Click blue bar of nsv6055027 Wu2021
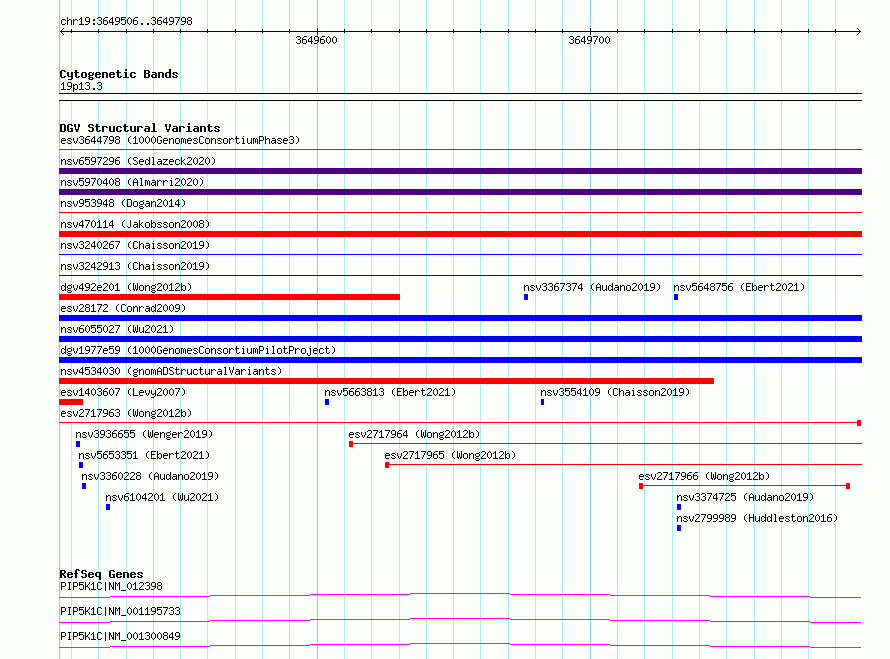The height and width of the screenshot is (659, 890). pyautogui.click(x=460, y=339)
